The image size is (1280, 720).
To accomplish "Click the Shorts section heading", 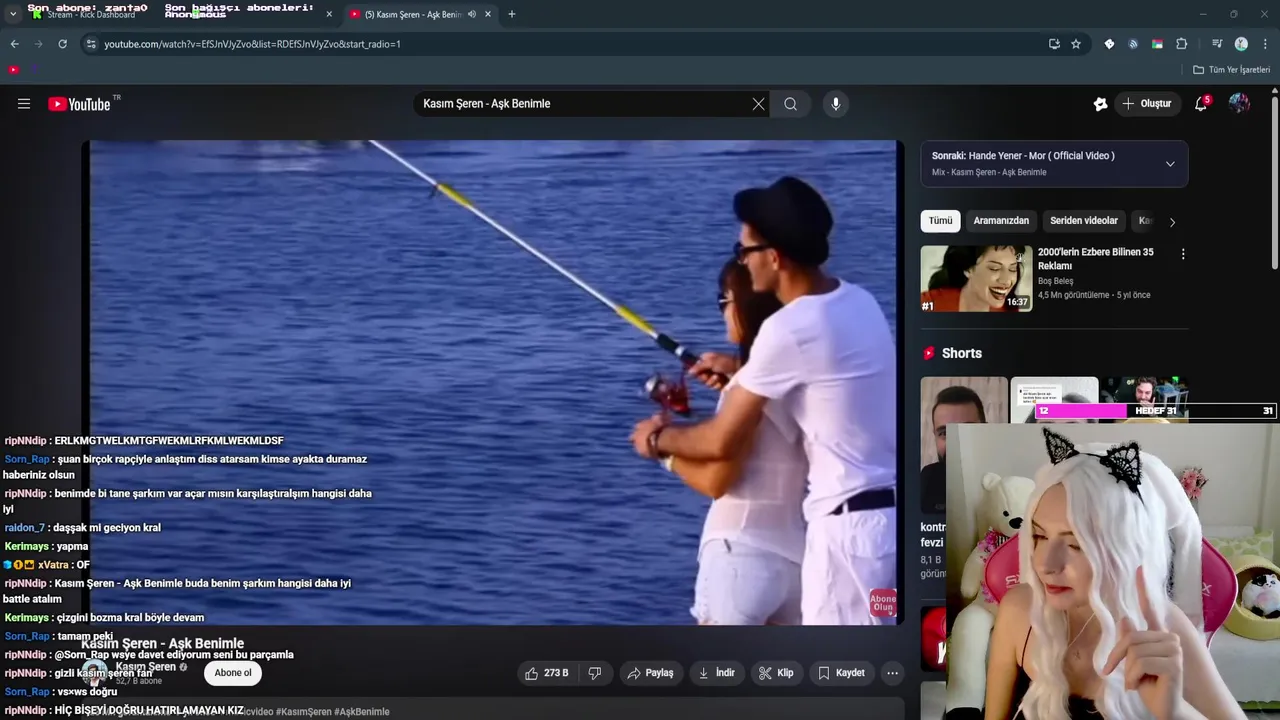I will [x=962, y=353].
